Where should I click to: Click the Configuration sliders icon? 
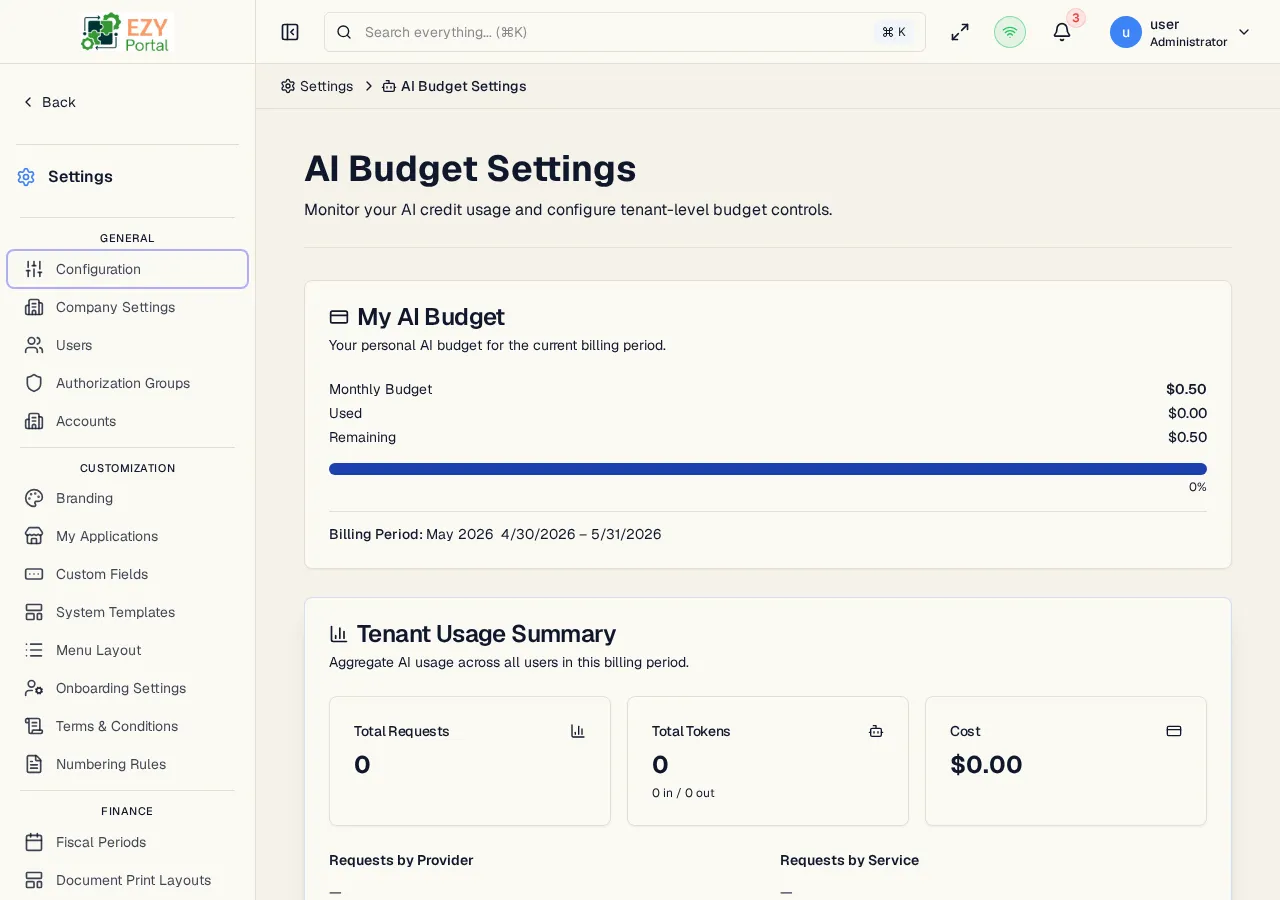point(34,269)
